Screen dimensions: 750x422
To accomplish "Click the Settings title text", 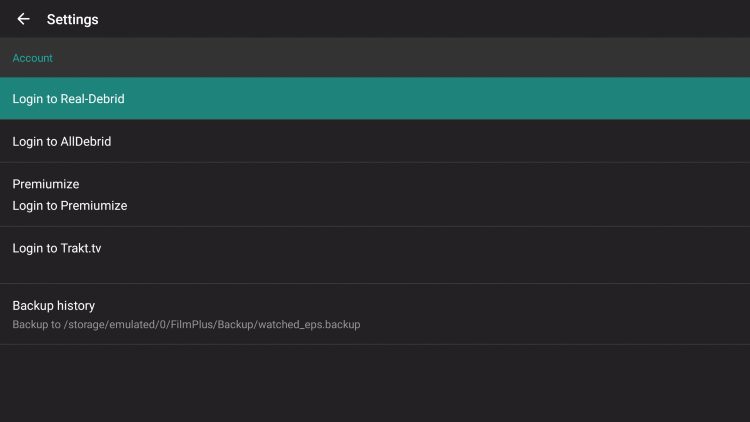I will (x=72, y=19).
